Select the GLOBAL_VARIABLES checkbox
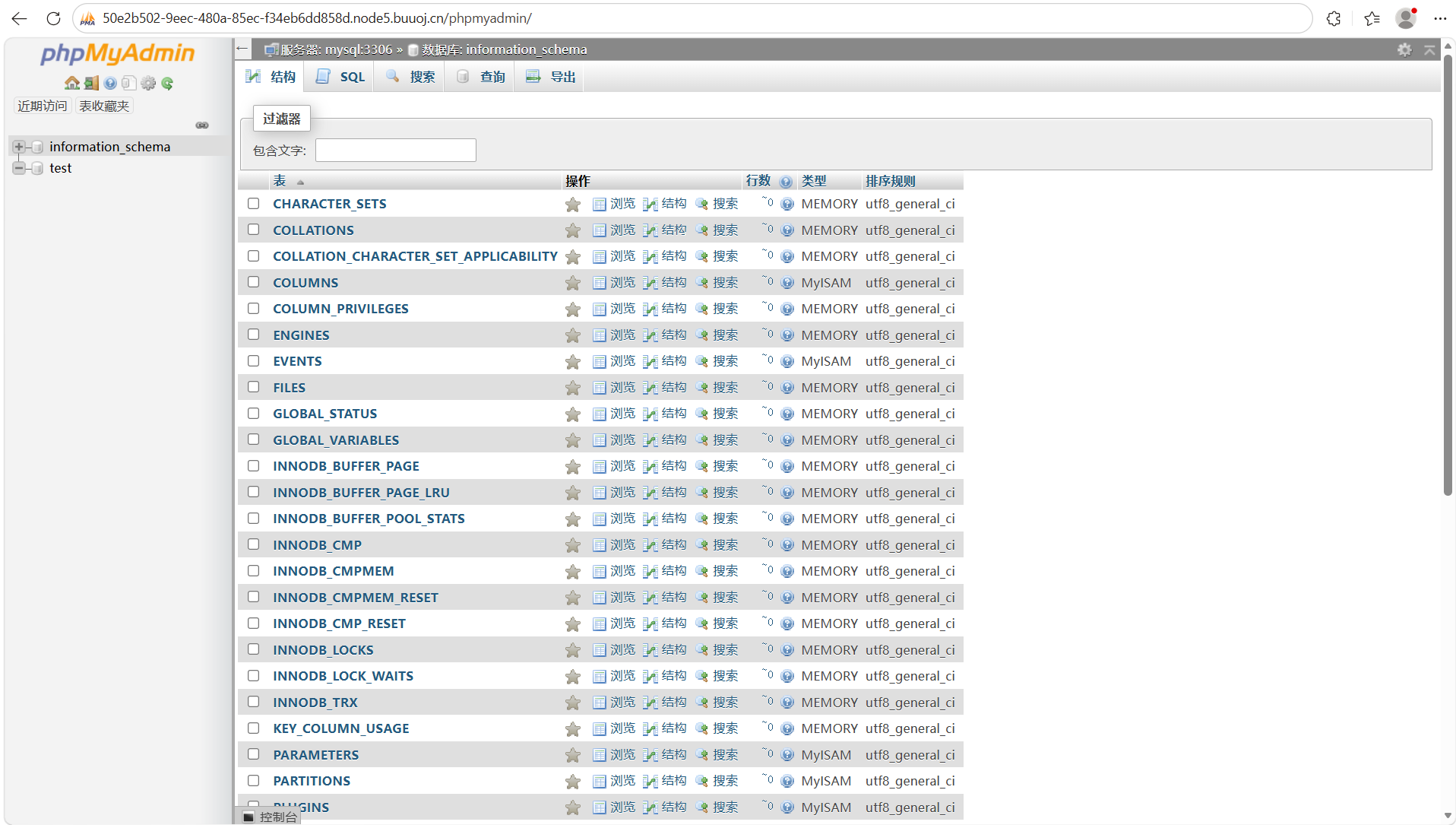1456x825 pixels. click(253, 439)
